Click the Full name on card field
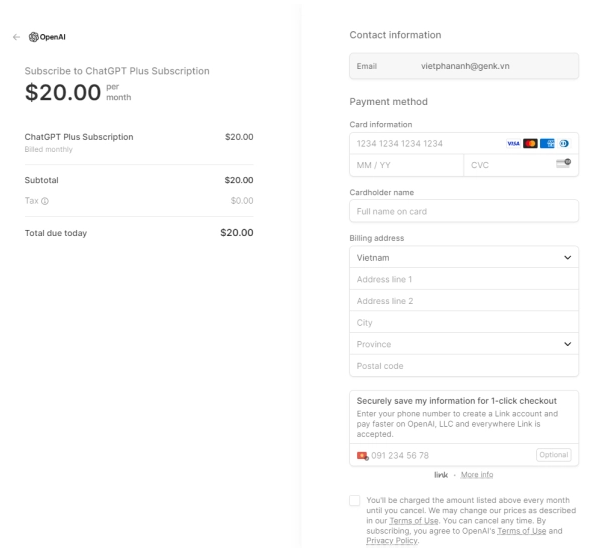616x554 pixels. [x=464, y=211]
